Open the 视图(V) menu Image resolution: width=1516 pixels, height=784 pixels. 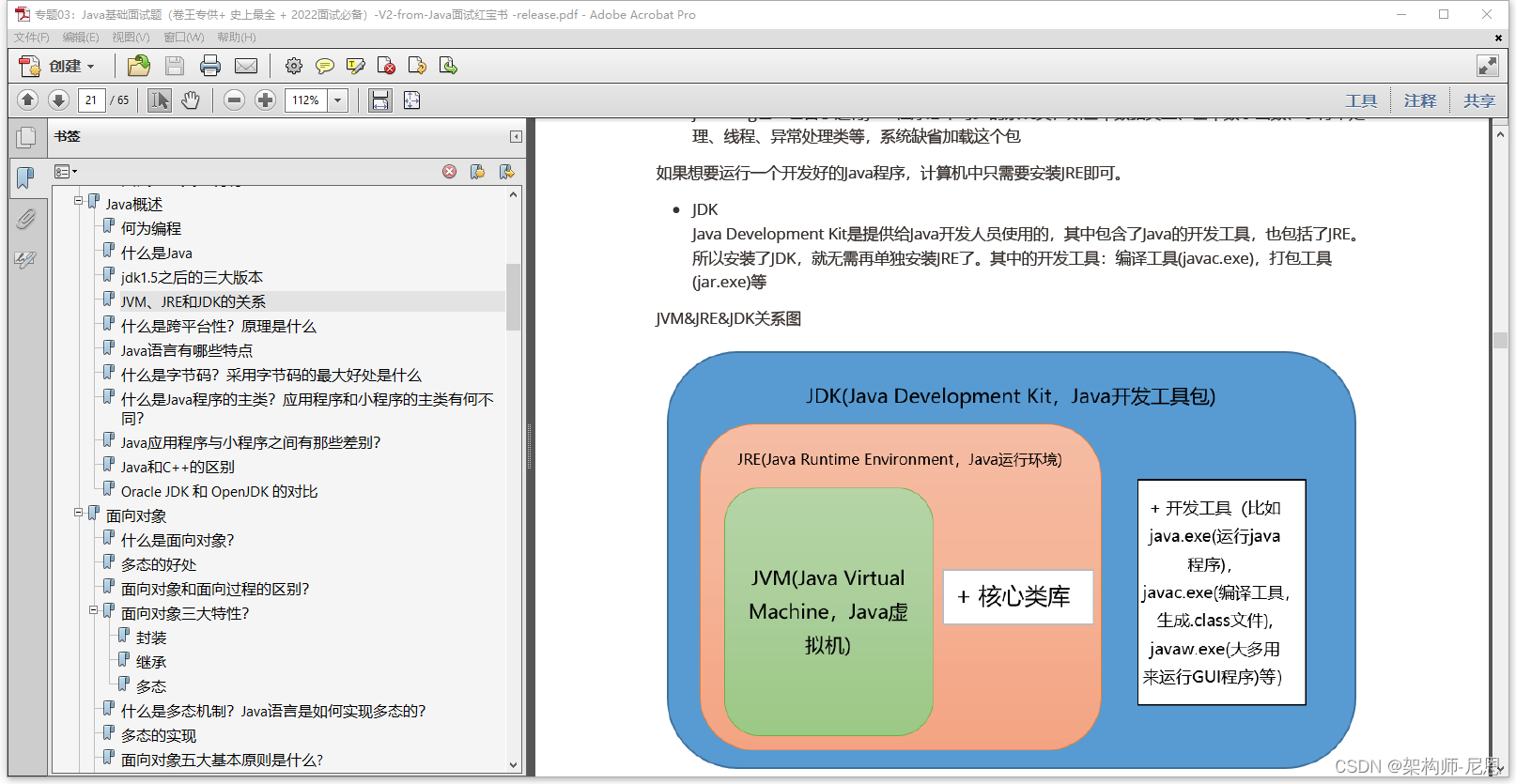(131, 38)
